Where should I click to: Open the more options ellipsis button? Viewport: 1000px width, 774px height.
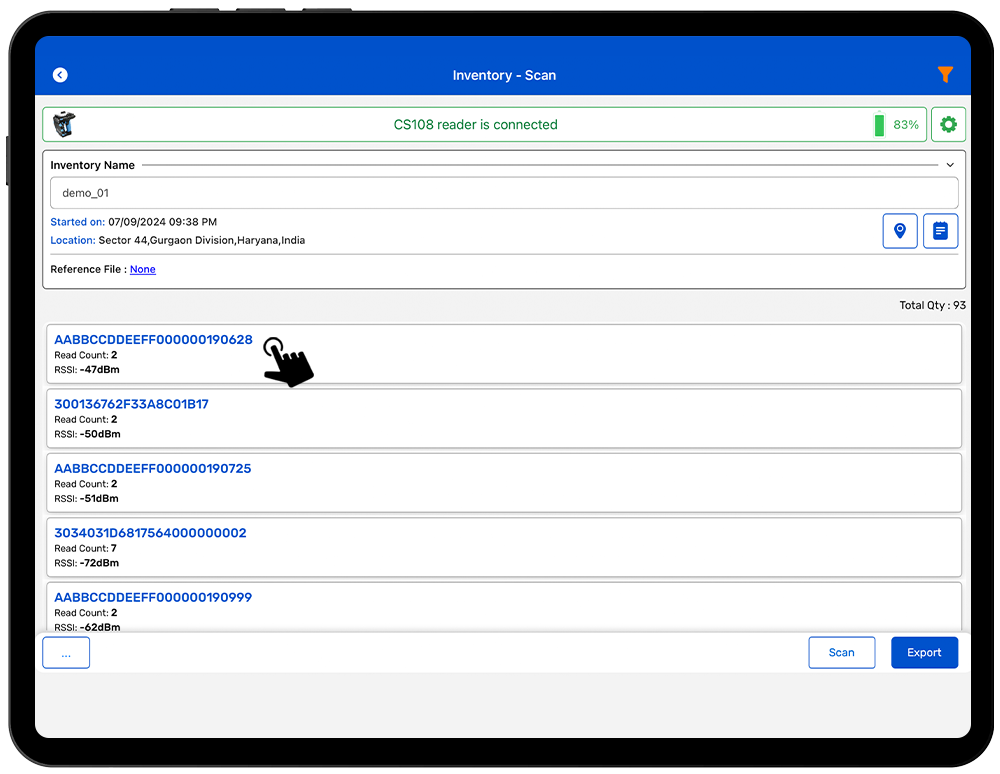point(66,653)
